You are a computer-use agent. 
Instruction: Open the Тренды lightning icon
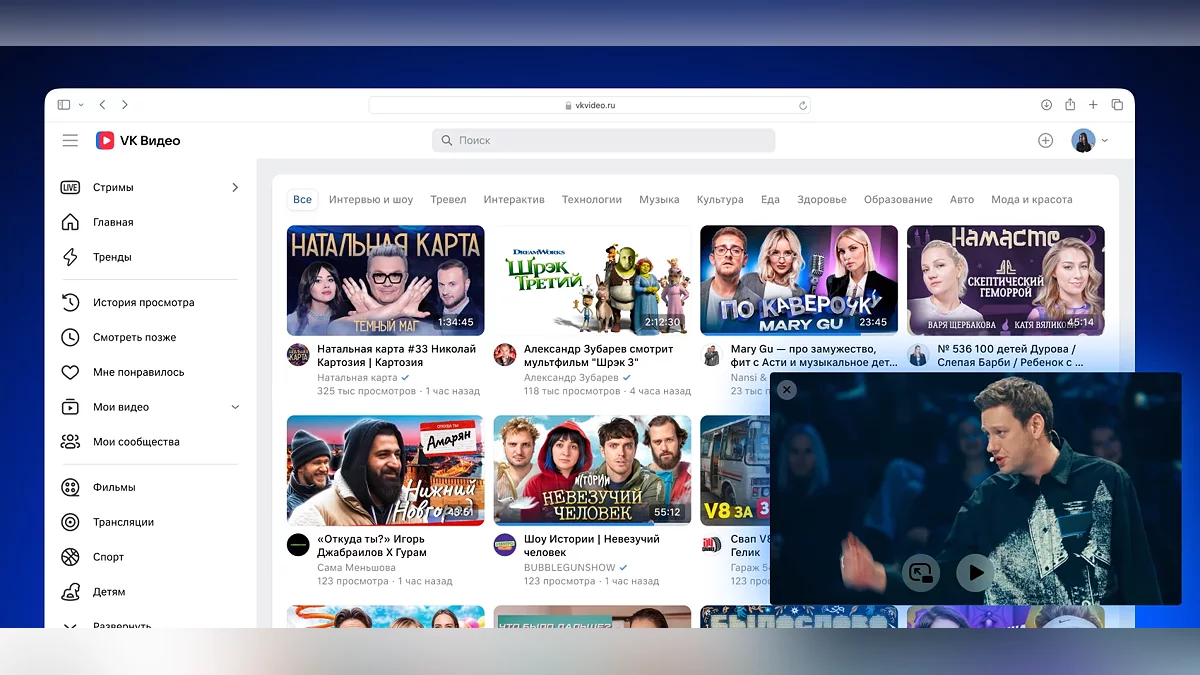pos(70,257)
